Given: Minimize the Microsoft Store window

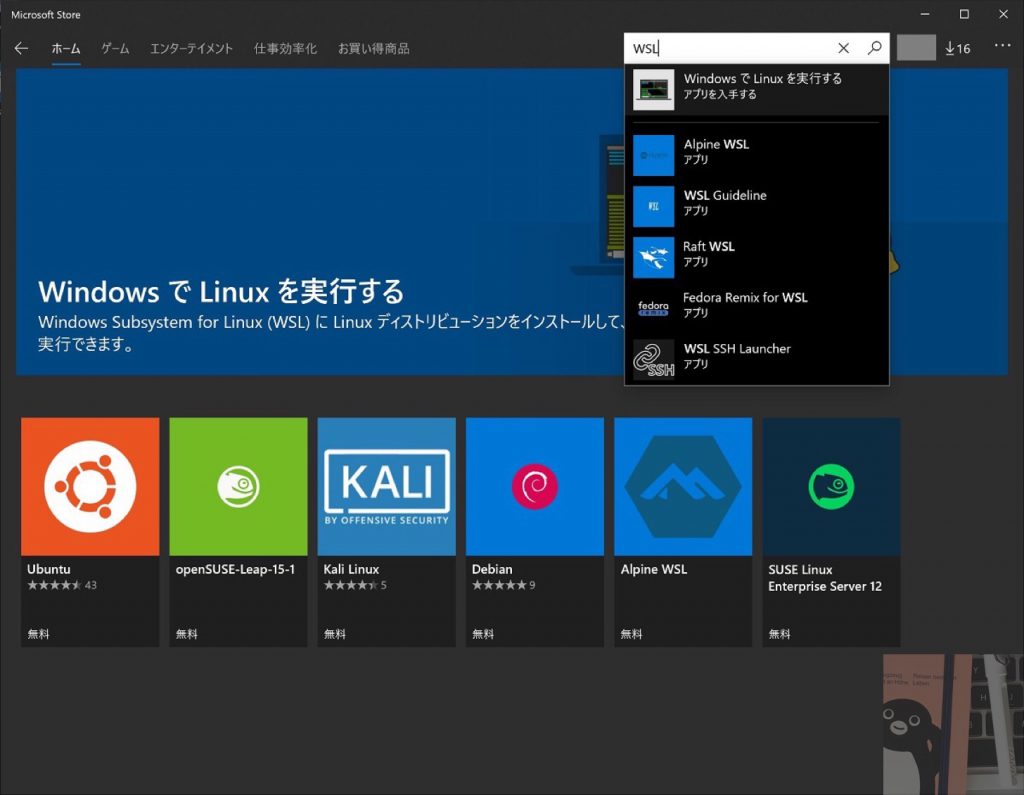Looking at the screenshot, I should (925, 14).
